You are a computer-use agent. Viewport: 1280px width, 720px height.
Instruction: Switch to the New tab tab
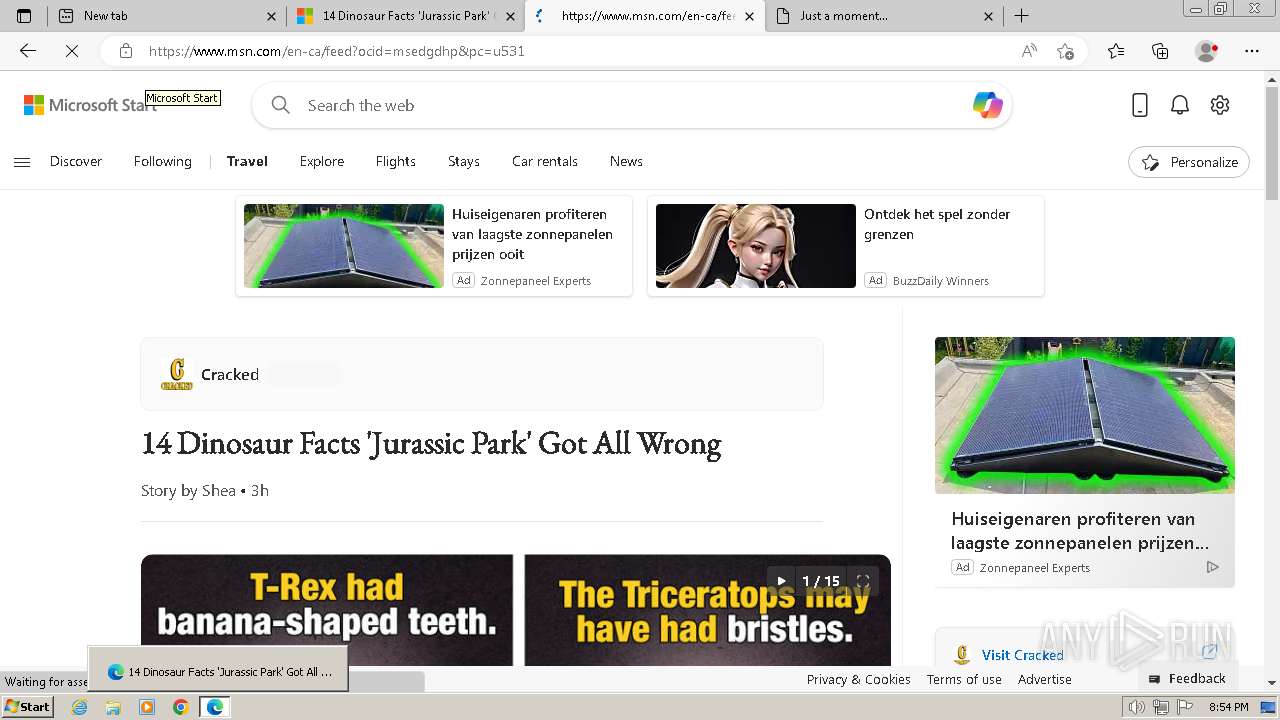tap(165, 16)
